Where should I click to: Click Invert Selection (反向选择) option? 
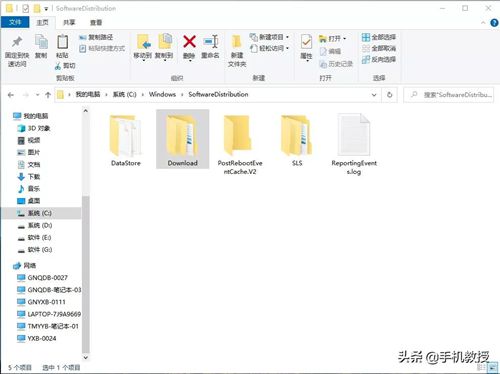pyautogui.click(x=379, y=59)
